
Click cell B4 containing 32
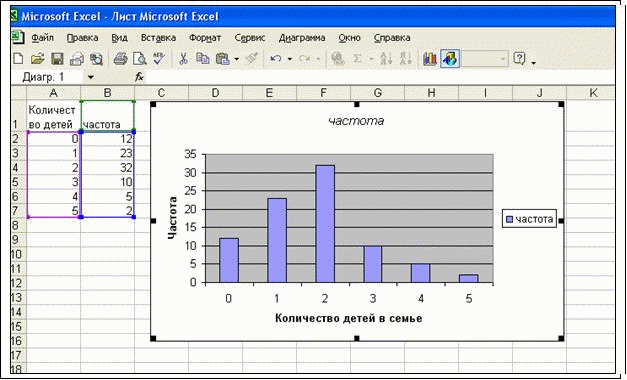click(108, 167)
